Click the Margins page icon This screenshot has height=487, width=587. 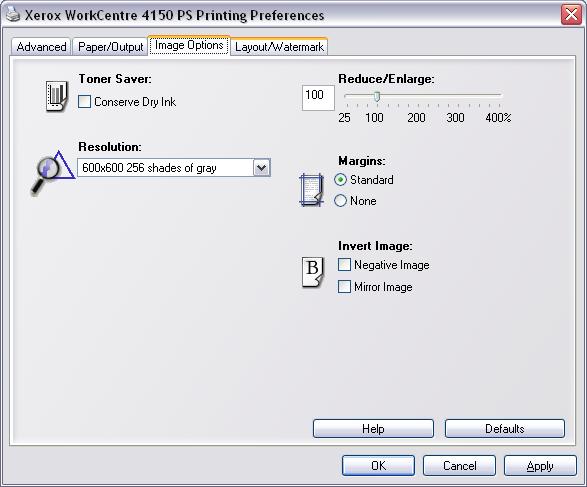311,190
